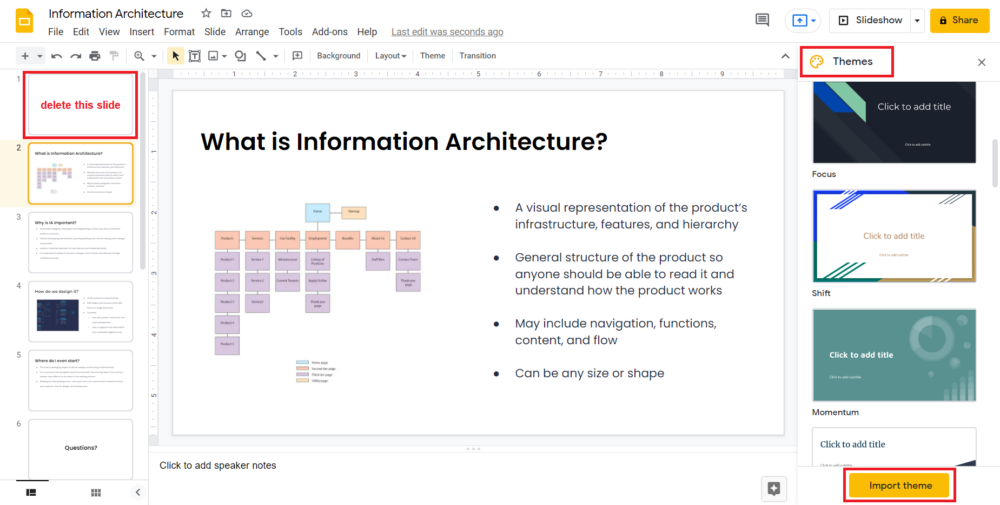Open the Insert menu
Viewport: 1000px width, 505px height.
pos(142,32)
